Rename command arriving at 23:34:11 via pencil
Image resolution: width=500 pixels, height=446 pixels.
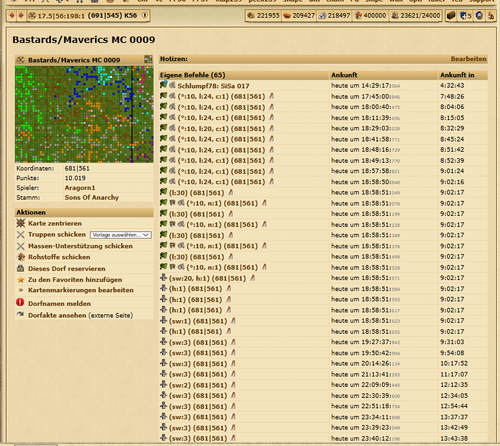(233, 417)
